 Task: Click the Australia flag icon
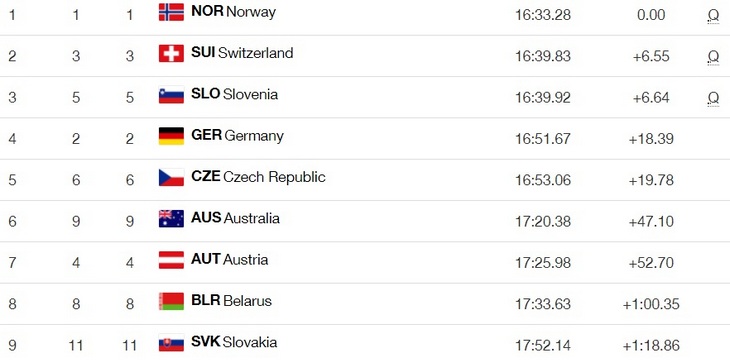171,219
